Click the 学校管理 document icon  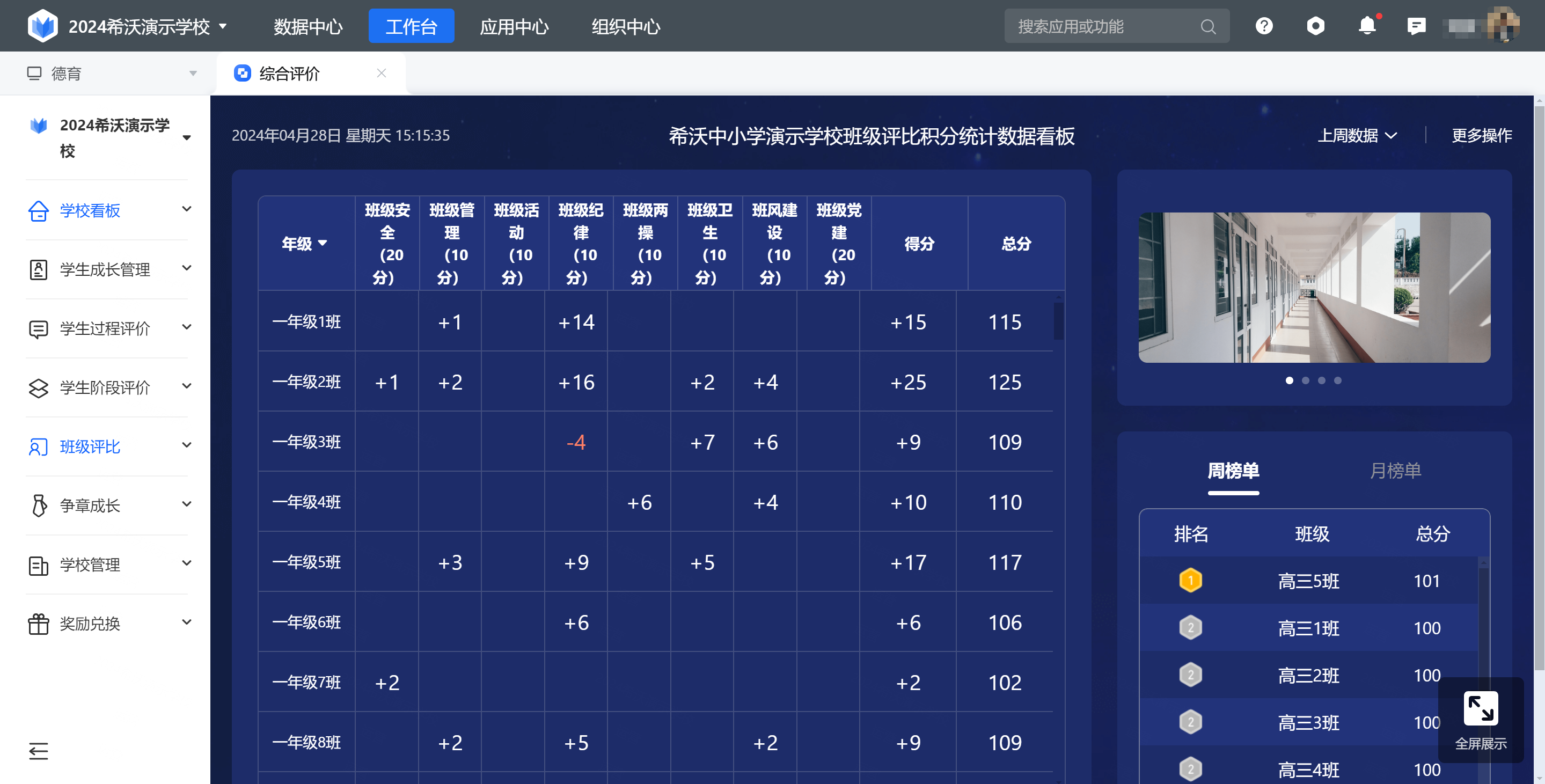click(39, 565)
